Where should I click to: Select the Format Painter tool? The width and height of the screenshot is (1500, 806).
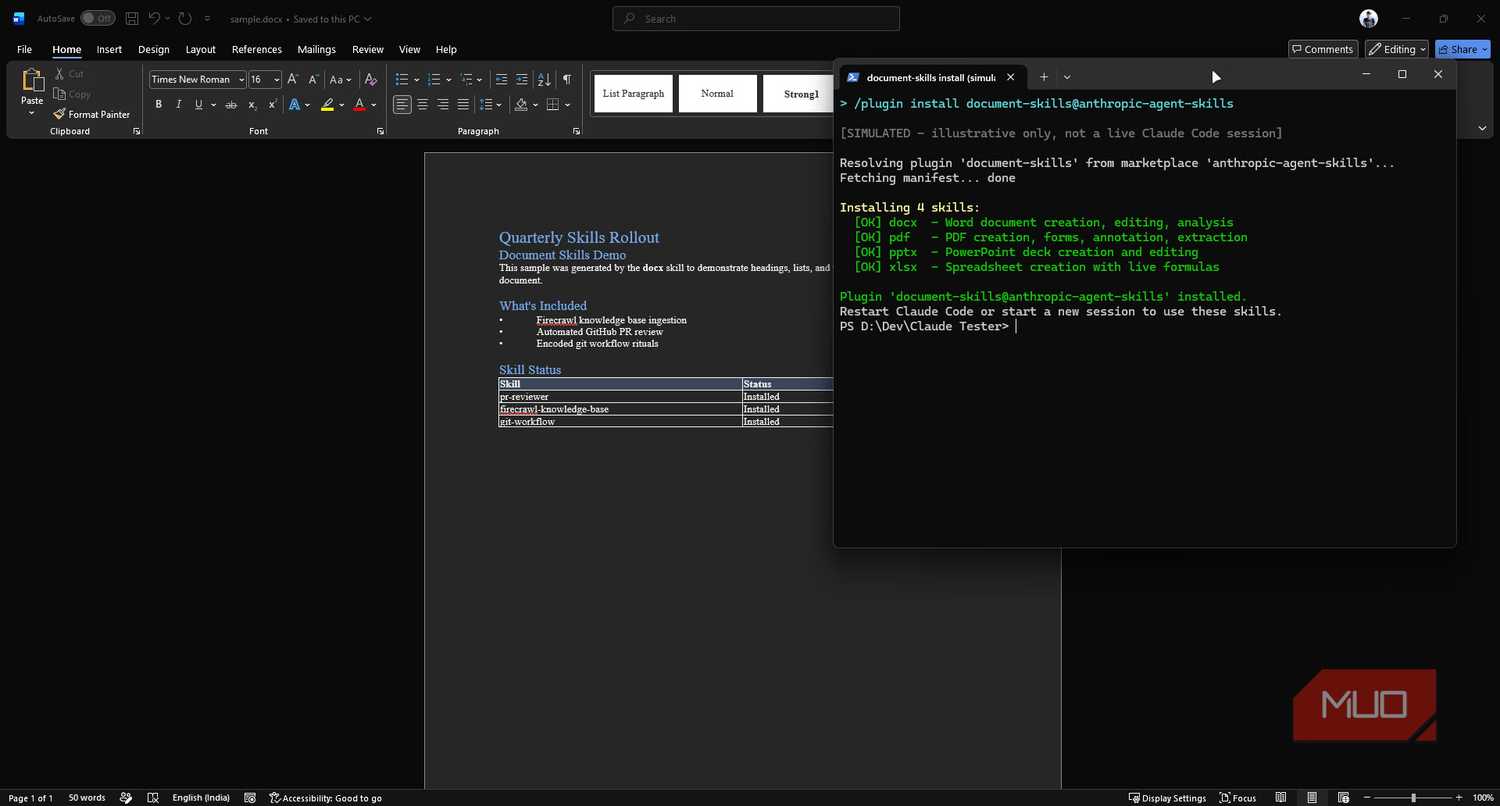92,114
